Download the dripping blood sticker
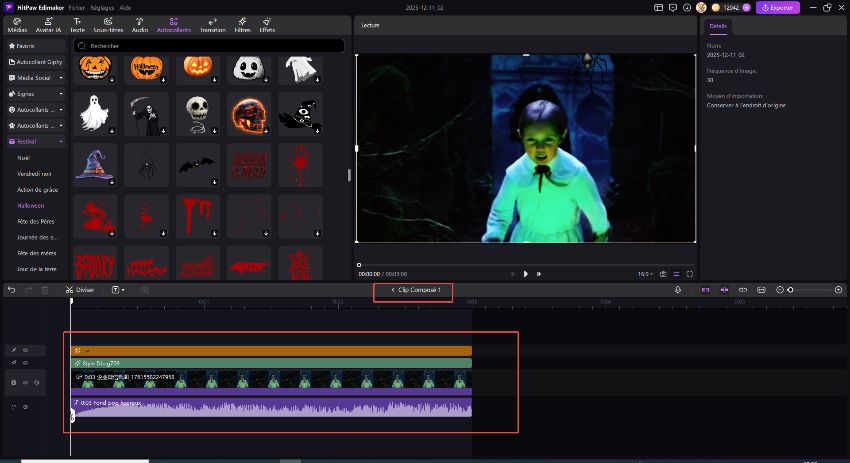The height and width of the screenshot is (463, 850). point(214,233)
